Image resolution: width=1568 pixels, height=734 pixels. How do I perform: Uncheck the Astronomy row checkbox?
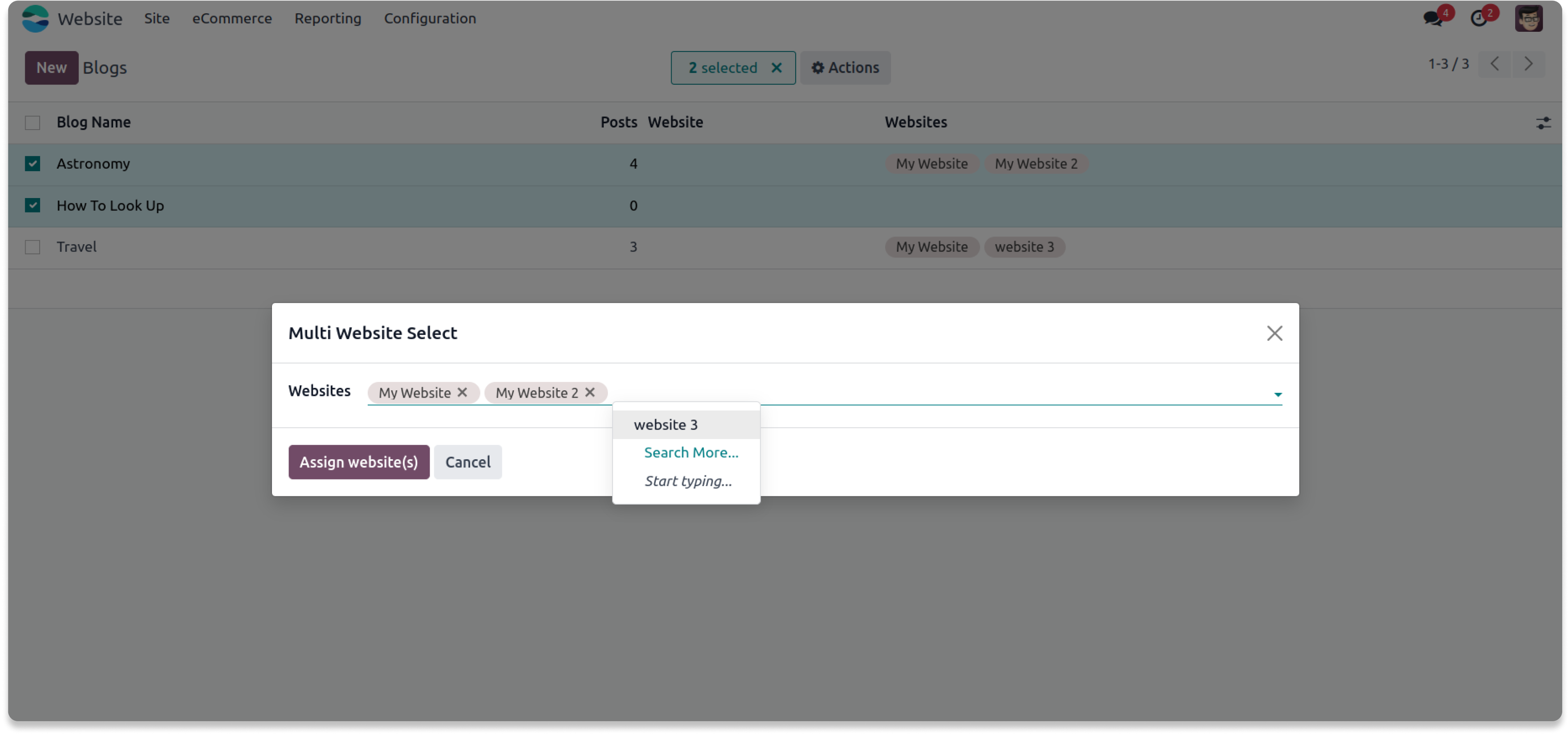coord(32,164)
